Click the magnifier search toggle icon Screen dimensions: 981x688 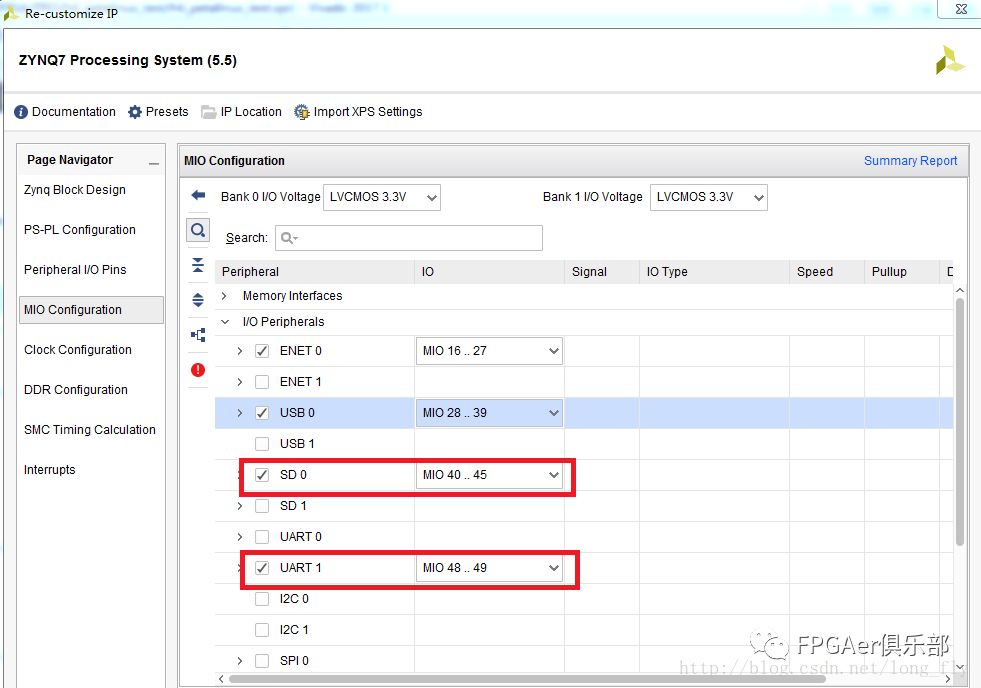198,230
